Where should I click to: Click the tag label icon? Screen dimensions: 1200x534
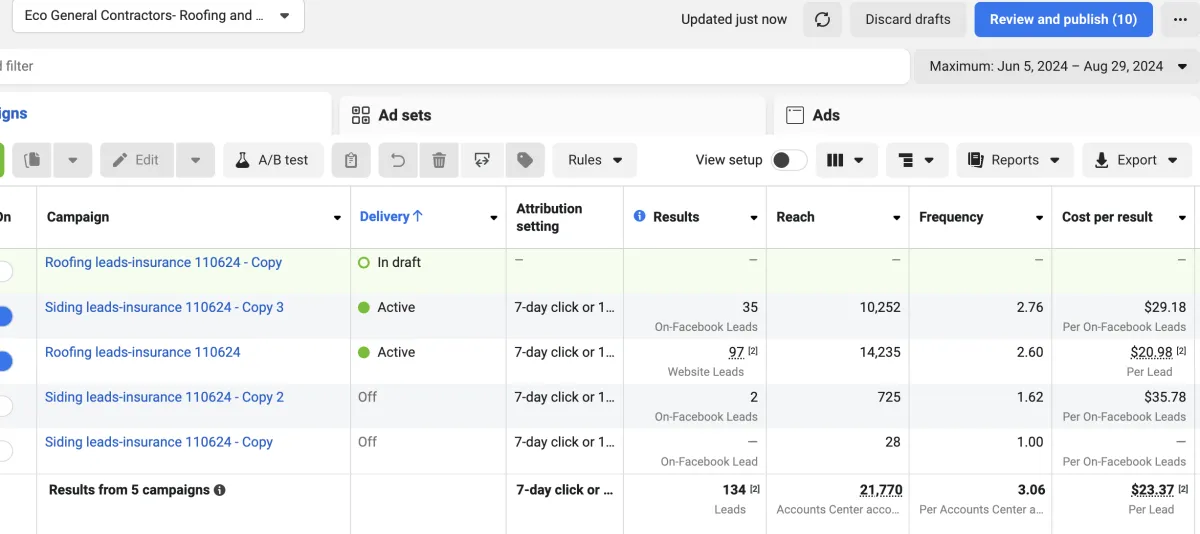525,160
